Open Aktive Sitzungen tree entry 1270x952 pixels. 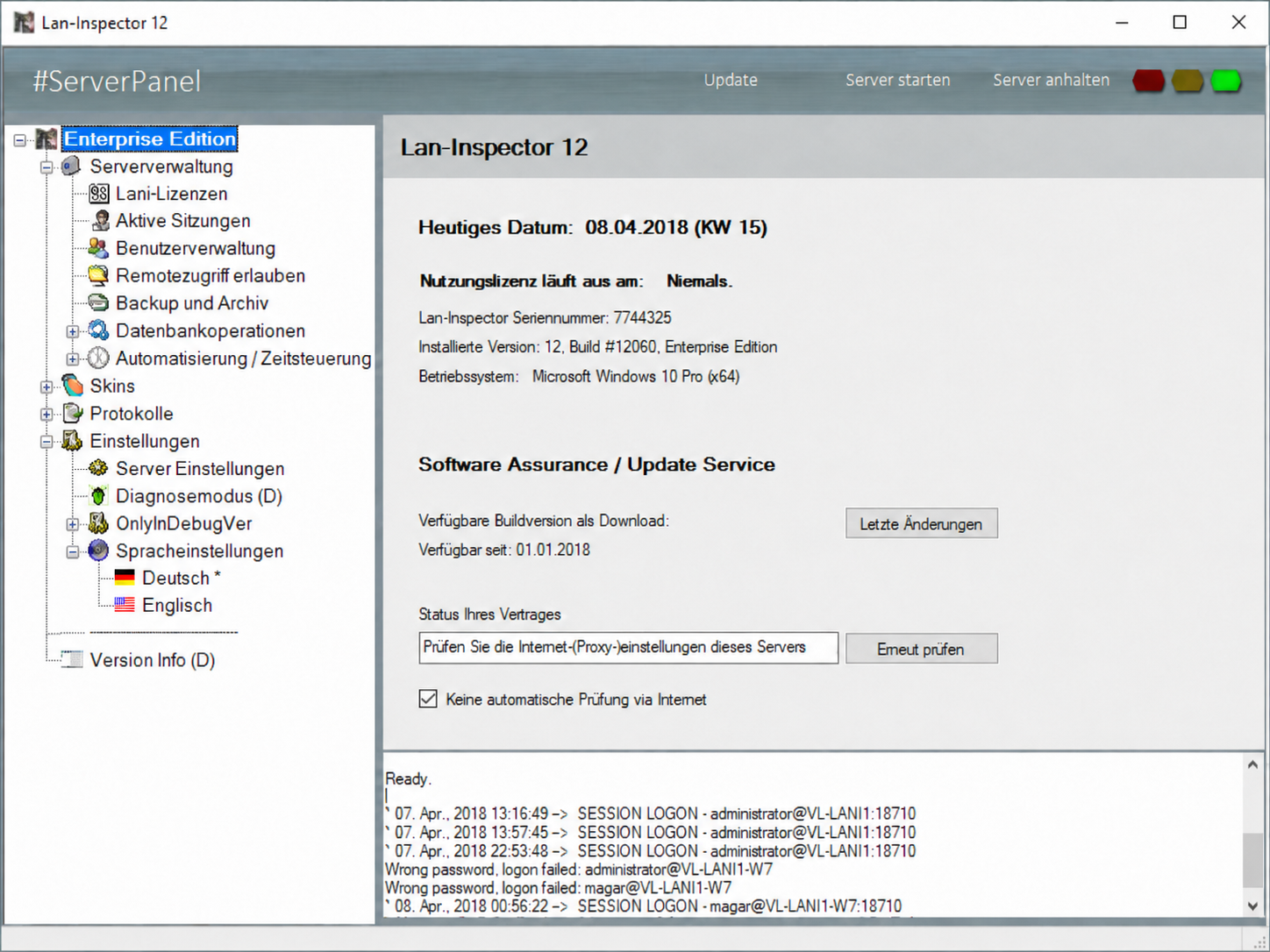(183, 221)
